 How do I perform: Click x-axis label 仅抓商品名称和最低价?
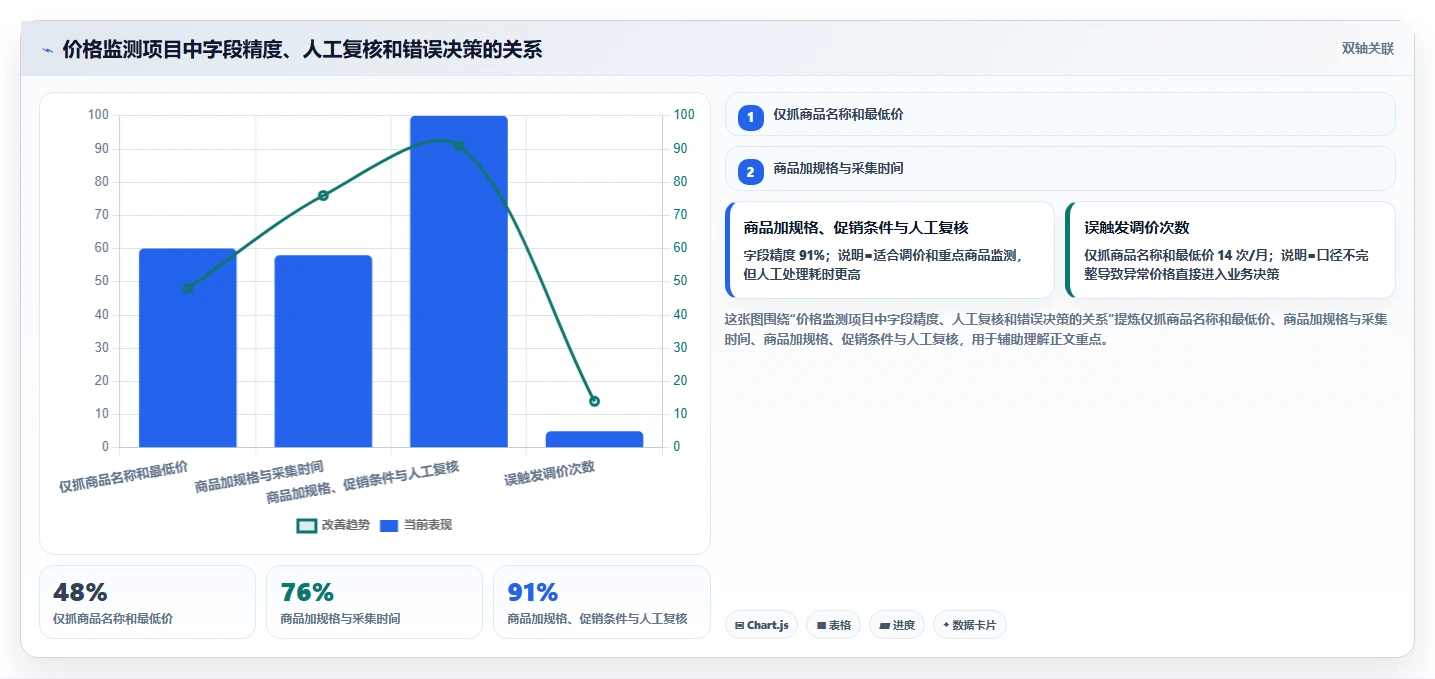[123, 477]
